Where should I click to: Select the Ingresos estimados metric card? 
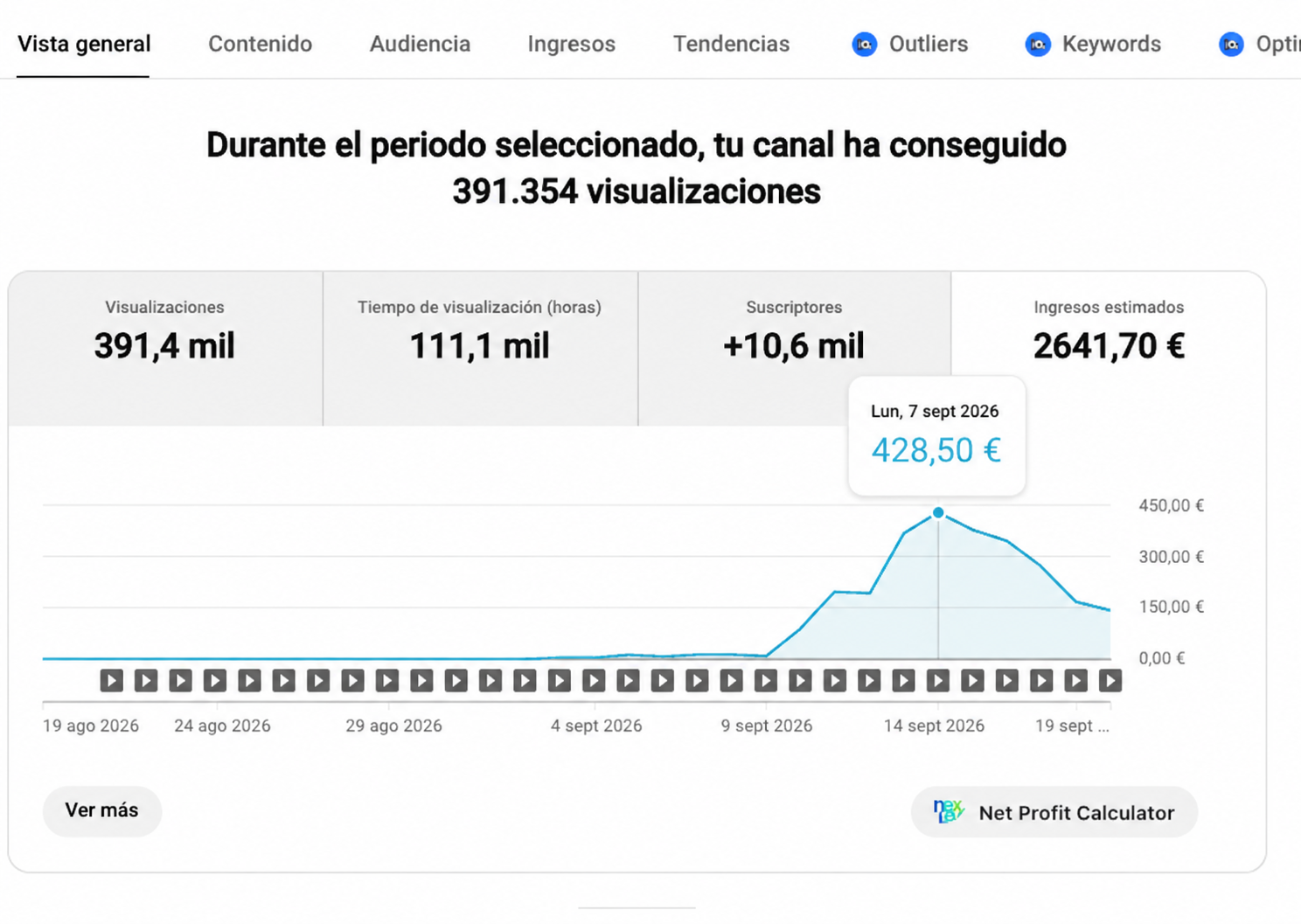(x=1109, y=349)
